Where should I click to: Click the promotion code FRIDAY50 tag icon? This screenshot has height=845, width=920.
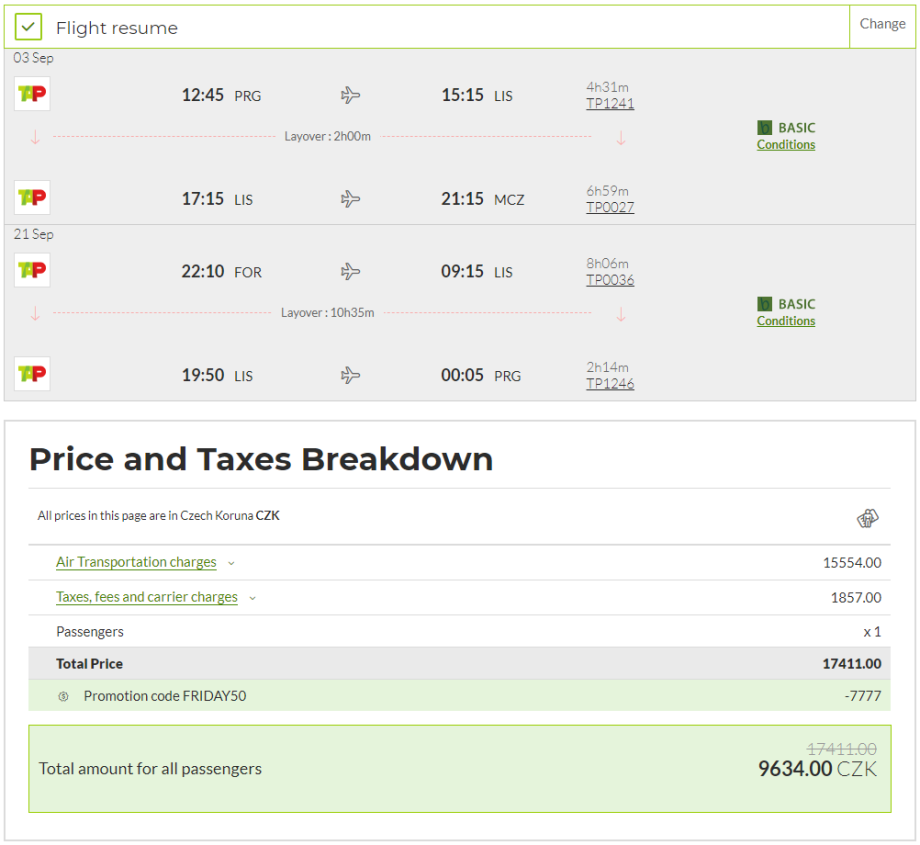pyautogui.click(x=63, y=696)
